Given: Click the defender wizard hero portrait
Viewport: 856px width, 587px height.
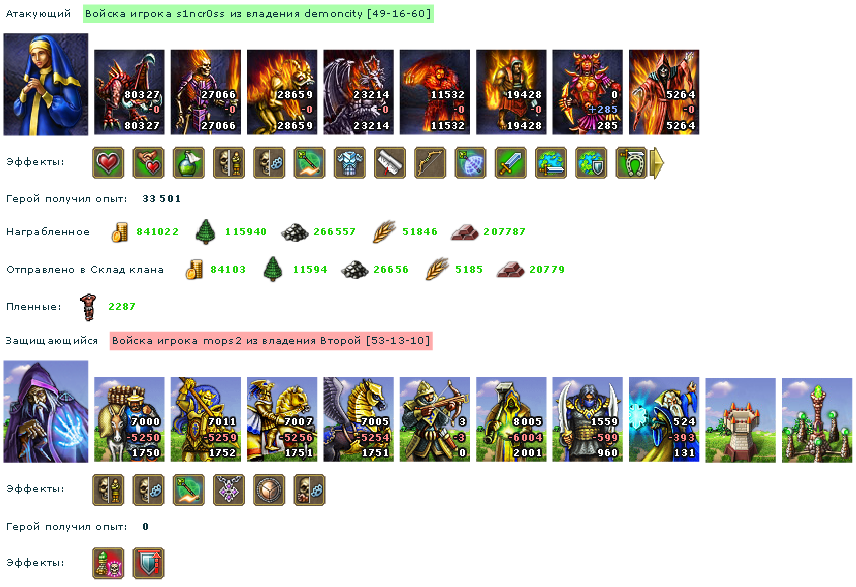Looking at the screenshot, I should click(x=46, y=412).
